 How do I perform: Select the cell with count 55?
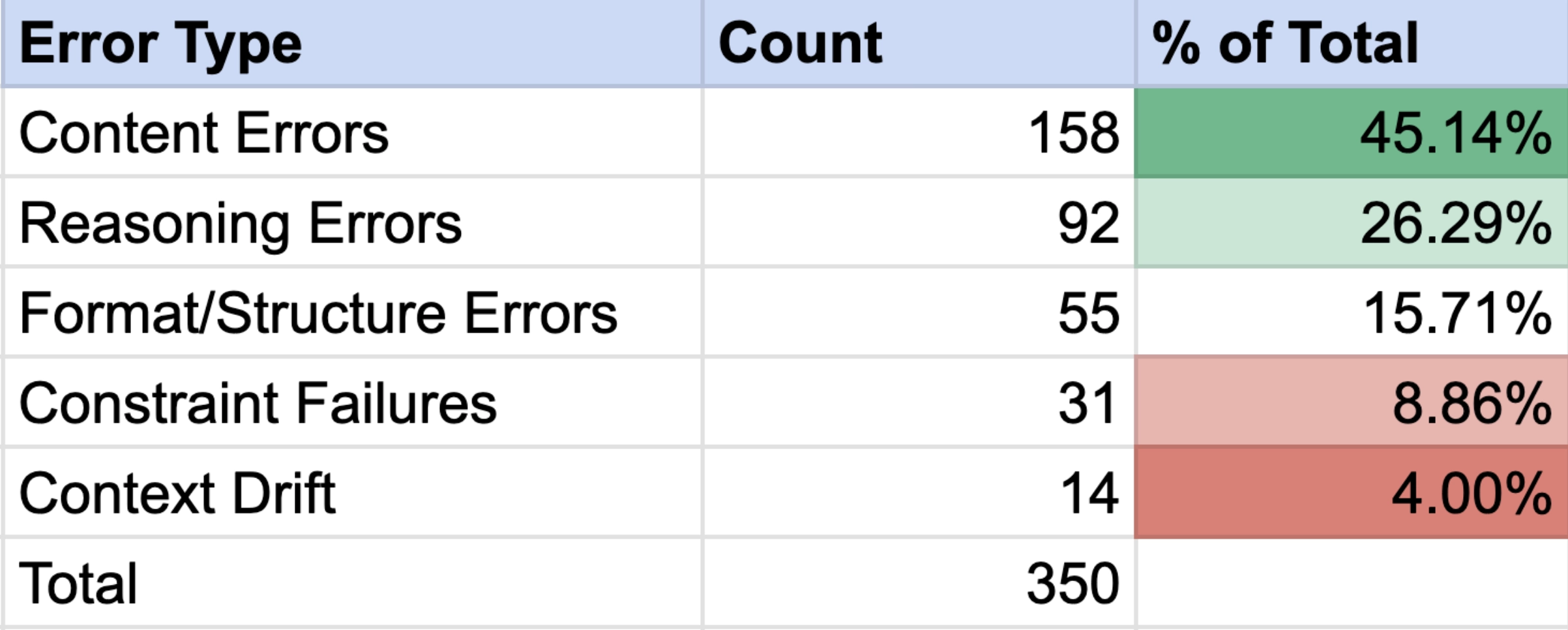pos(918,312)
